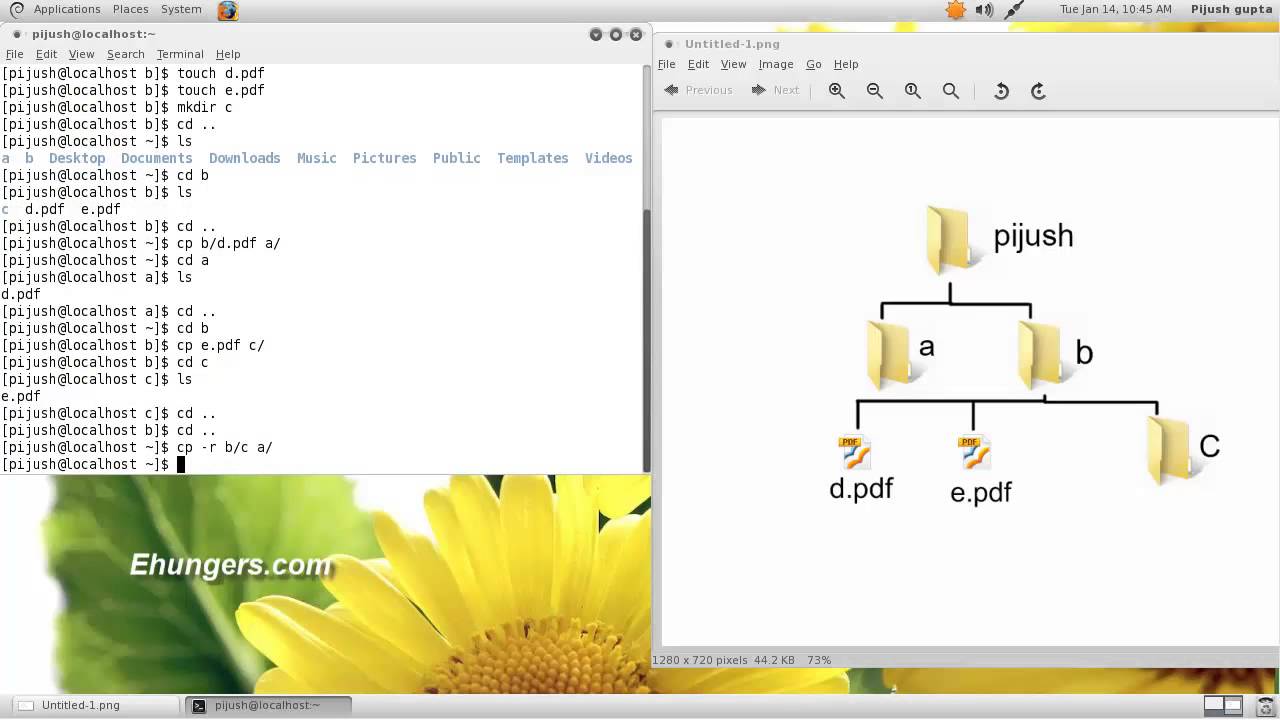Open image viewer window menu icon
The image size is (1280, 720).
click(669, 44)
